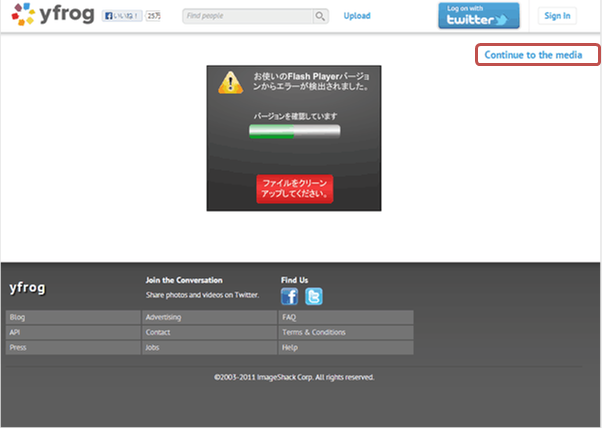Focus the Find people search field

(247, 16)
